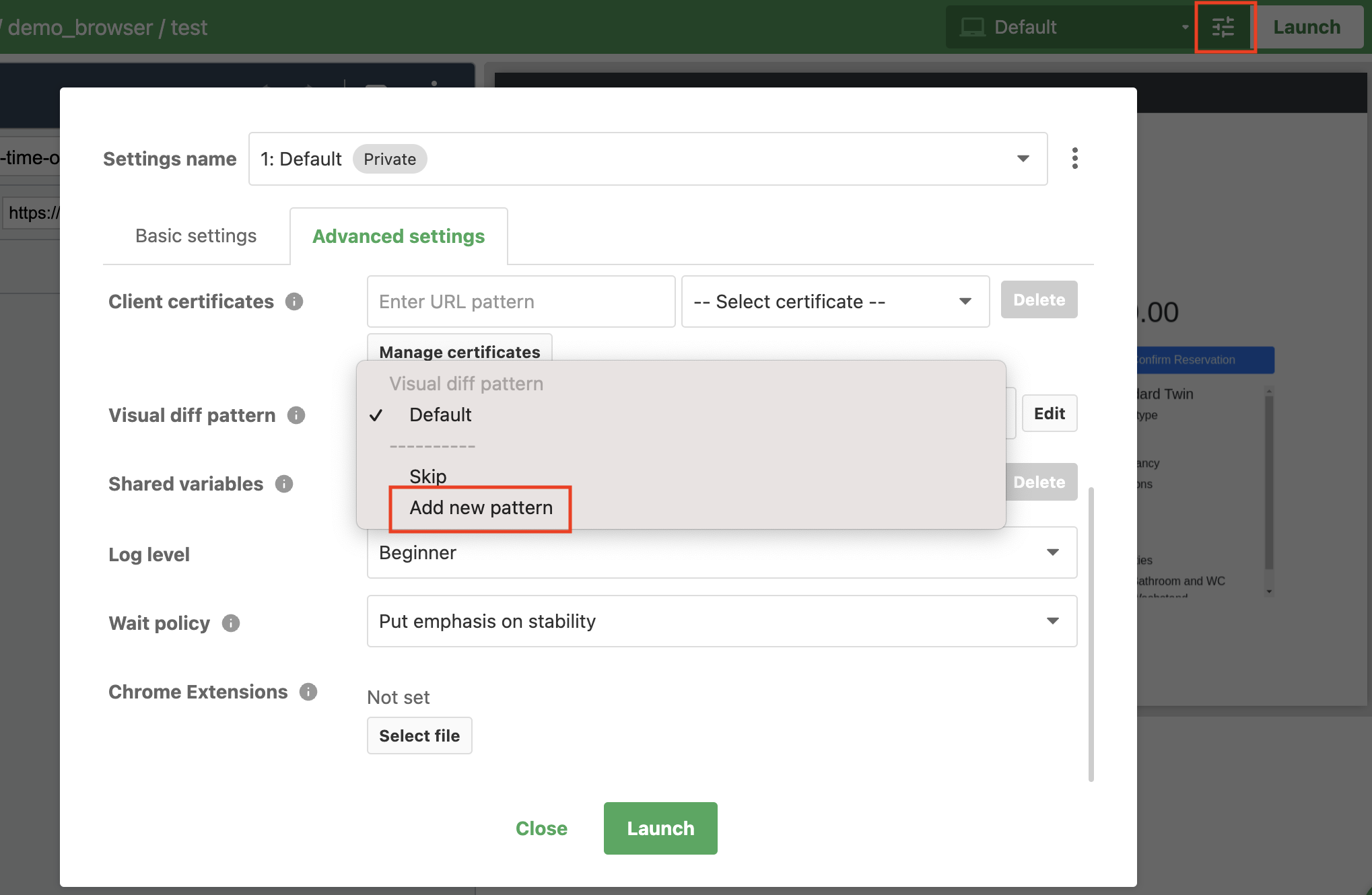Click the green Launch button
The width and height of the screenshot is (1372, 895).
point(660,828)
